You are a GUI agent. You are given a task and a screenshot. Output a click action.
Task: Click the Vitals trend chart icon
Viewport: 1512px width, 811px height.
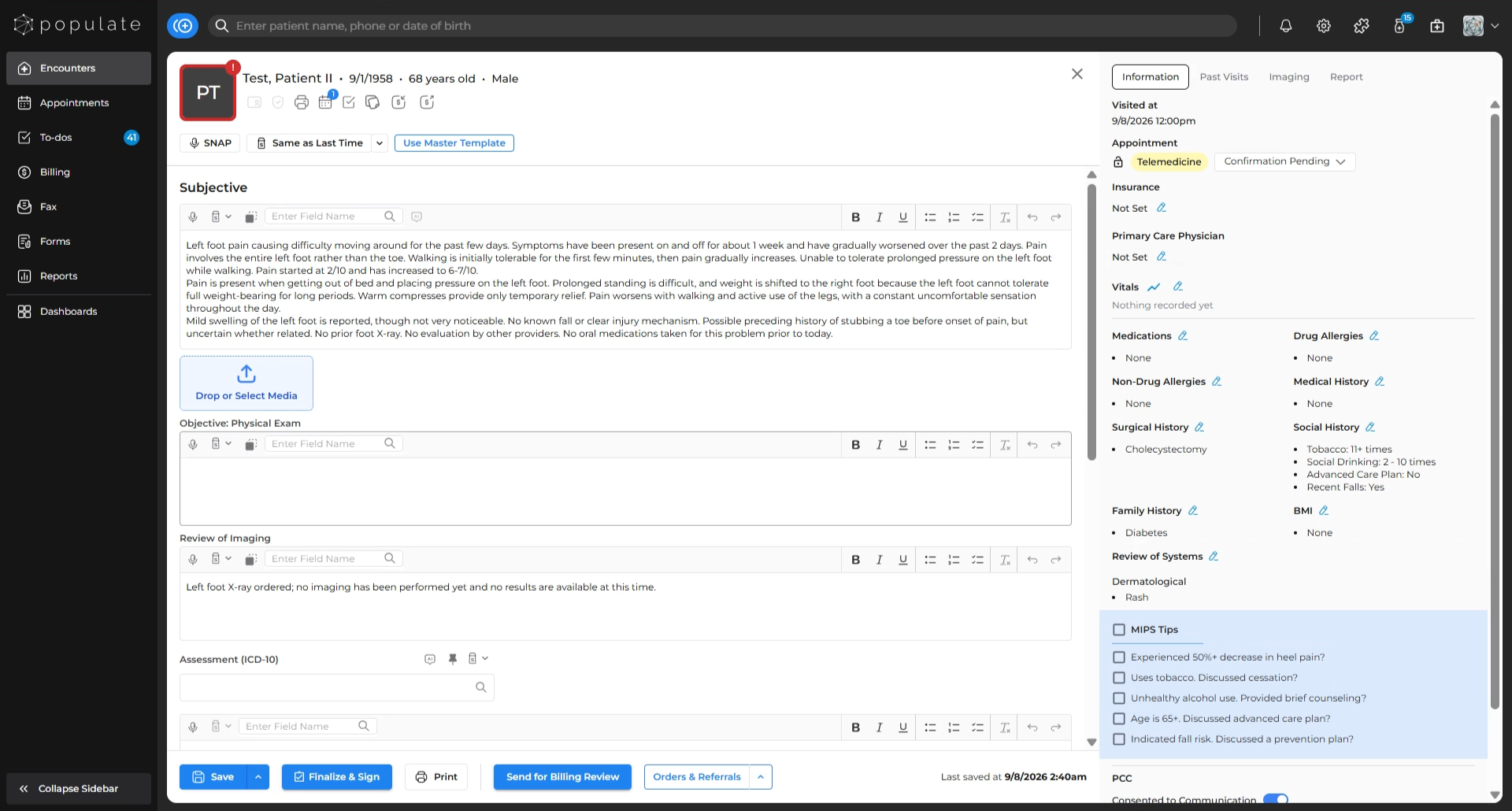point(1154,287)
